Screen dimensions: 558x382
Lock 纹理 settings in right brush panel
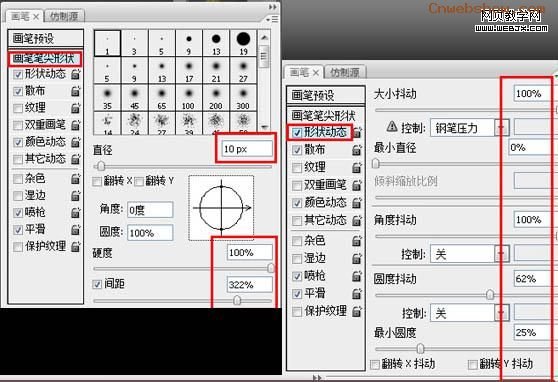(x=357, y=167)
